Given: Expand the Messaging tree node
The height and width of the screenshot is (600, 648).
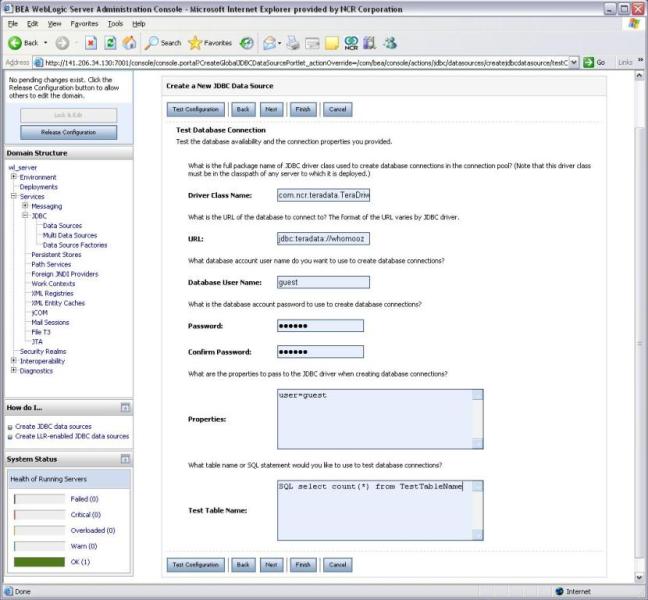Looking at the screenshot, I should click(x=25, y=205).
